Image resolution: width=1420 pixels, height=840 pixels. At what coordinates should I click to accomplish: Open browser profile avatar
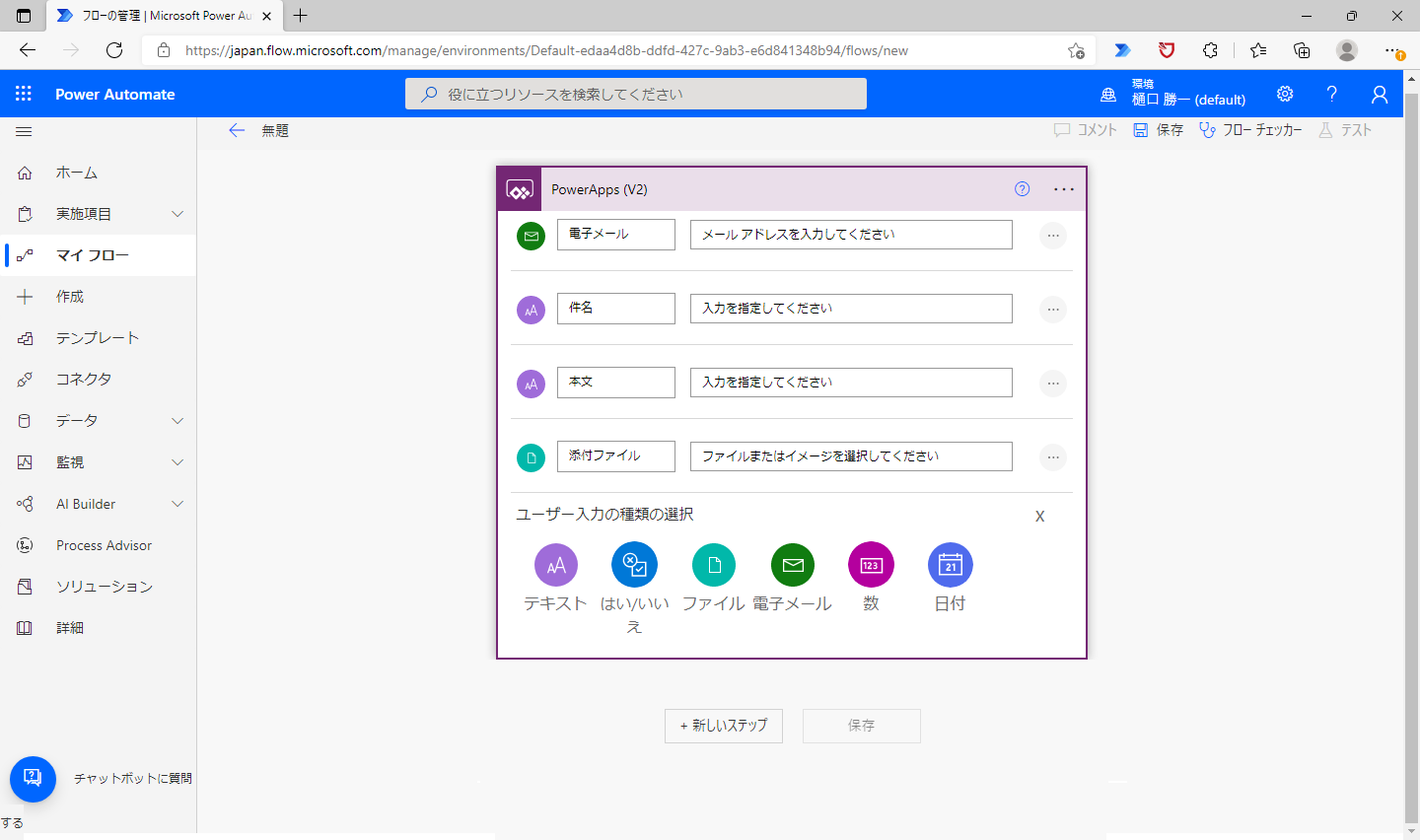pyautogui.click(x=1347, y=50)
